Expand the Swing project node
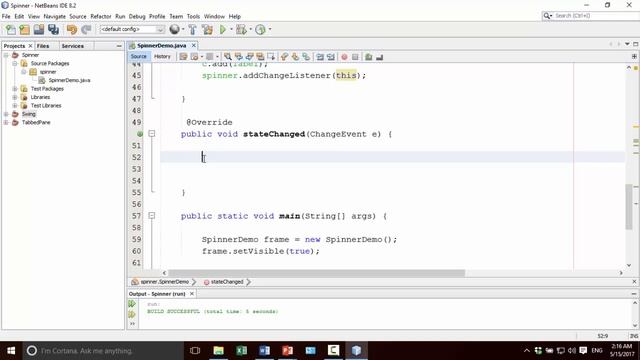The image size is (640, 360). coord(6,114)
